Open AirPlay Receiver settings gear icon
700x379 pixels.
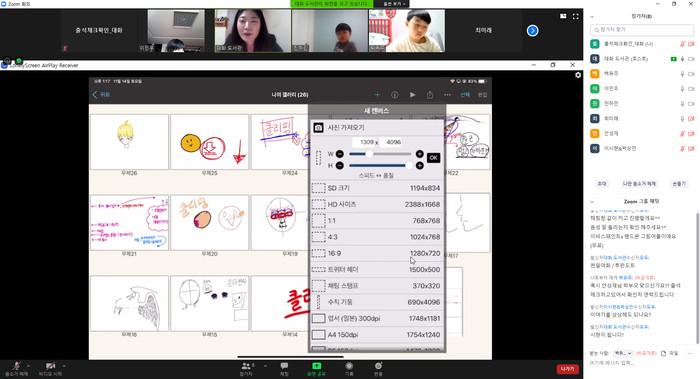578,75
